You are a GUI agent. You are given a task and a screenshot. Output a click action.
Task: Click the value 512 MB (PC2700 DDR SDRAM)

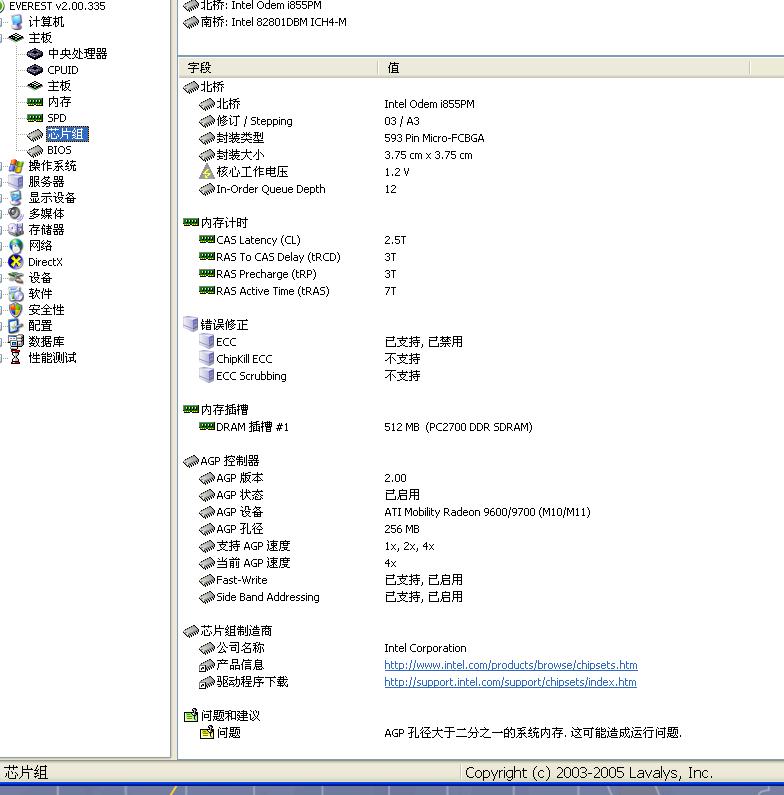[x=458, y=427]
